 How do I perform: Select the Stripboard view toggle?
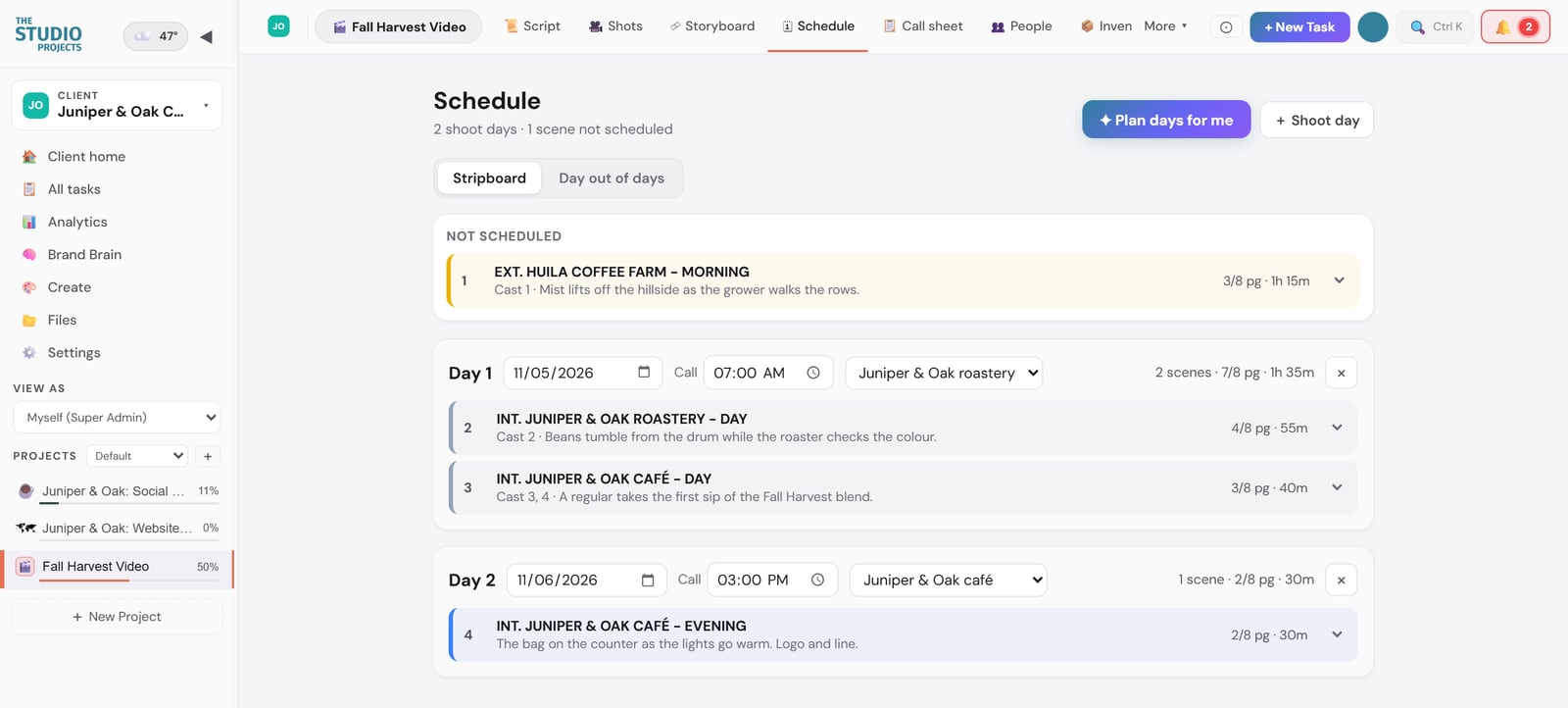tap(489, 177)
